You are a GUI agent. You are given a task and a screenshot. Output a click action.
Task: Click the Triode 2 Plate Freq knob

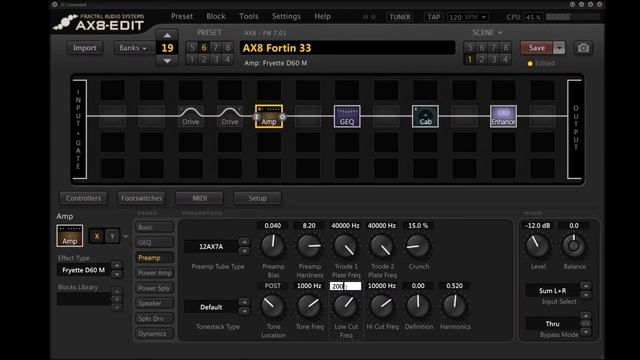tap(382, 246)
